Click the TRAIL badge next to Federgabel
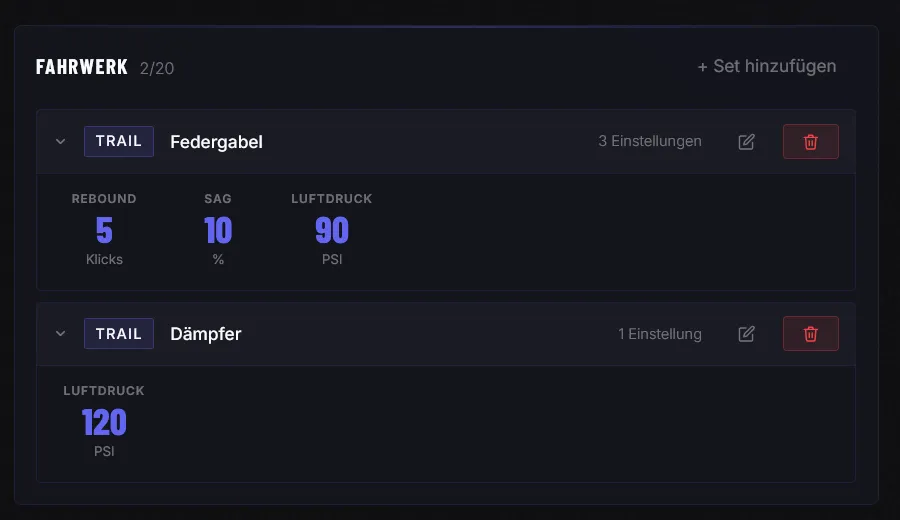This screenshot has width=900, height=520. [x=119, y=141]
